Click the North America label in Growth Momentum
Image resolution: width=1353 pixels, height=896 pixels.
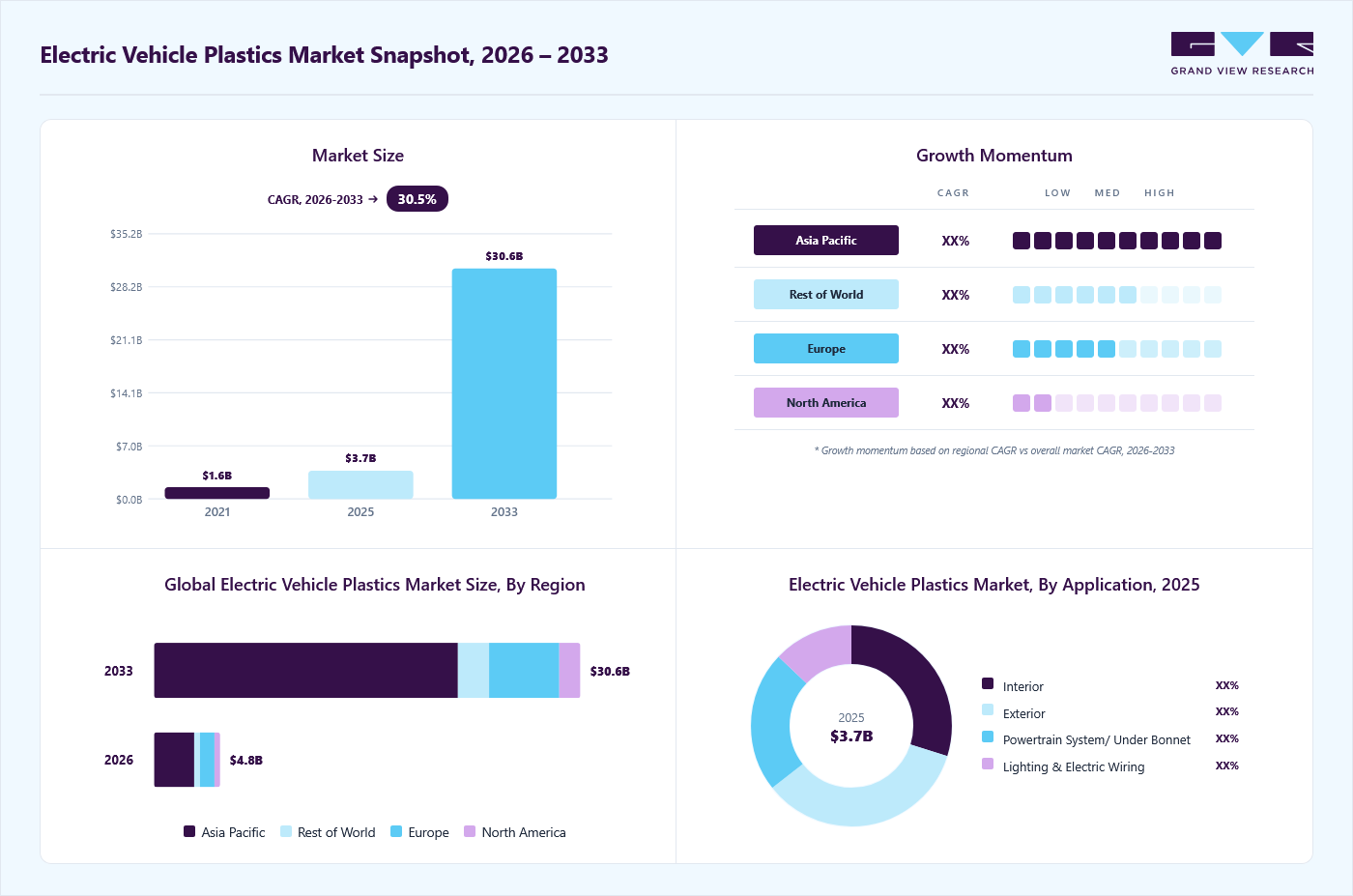[826, 403]
